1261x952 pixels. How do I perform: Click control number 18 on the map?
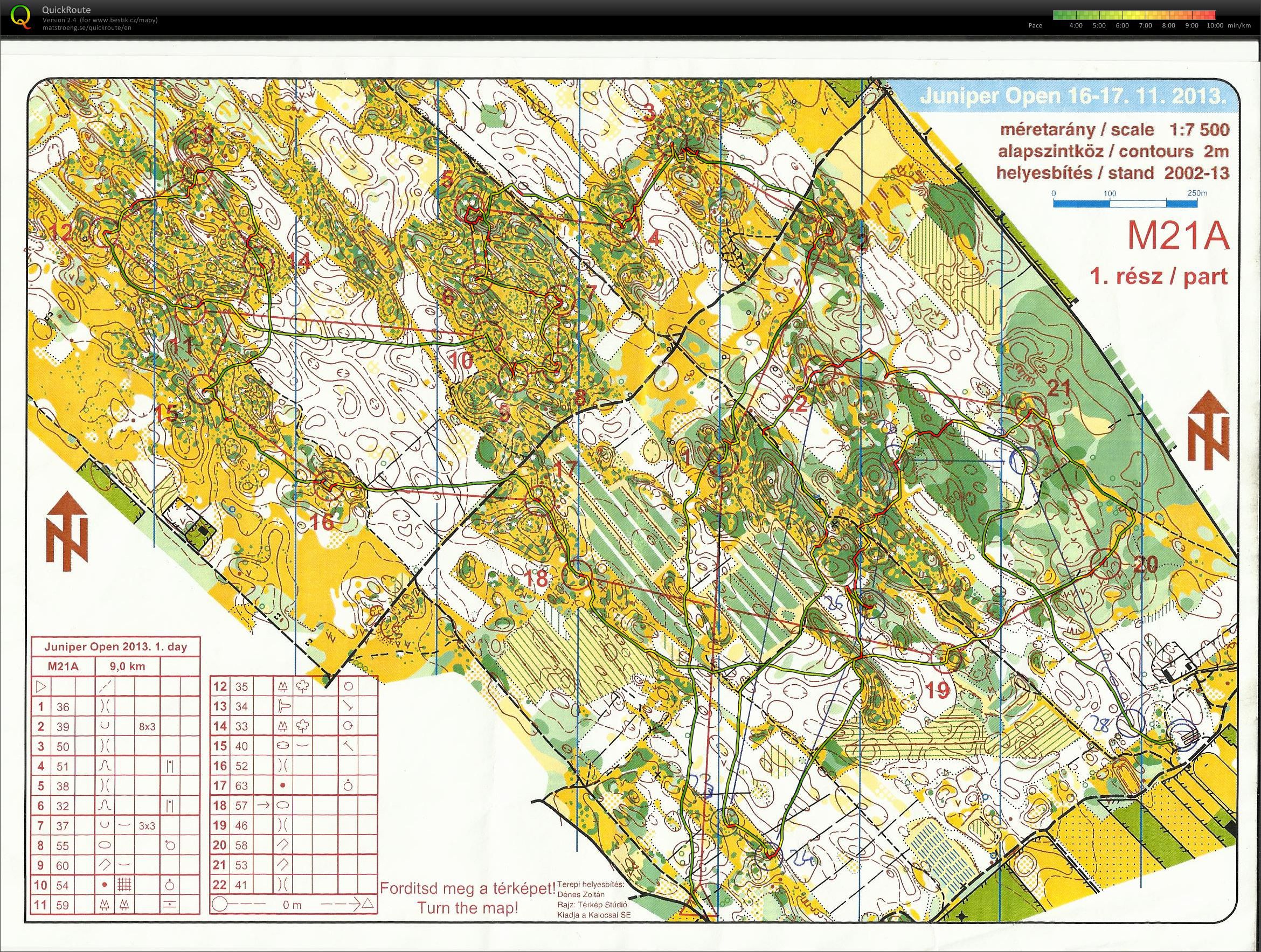[535, 579]
